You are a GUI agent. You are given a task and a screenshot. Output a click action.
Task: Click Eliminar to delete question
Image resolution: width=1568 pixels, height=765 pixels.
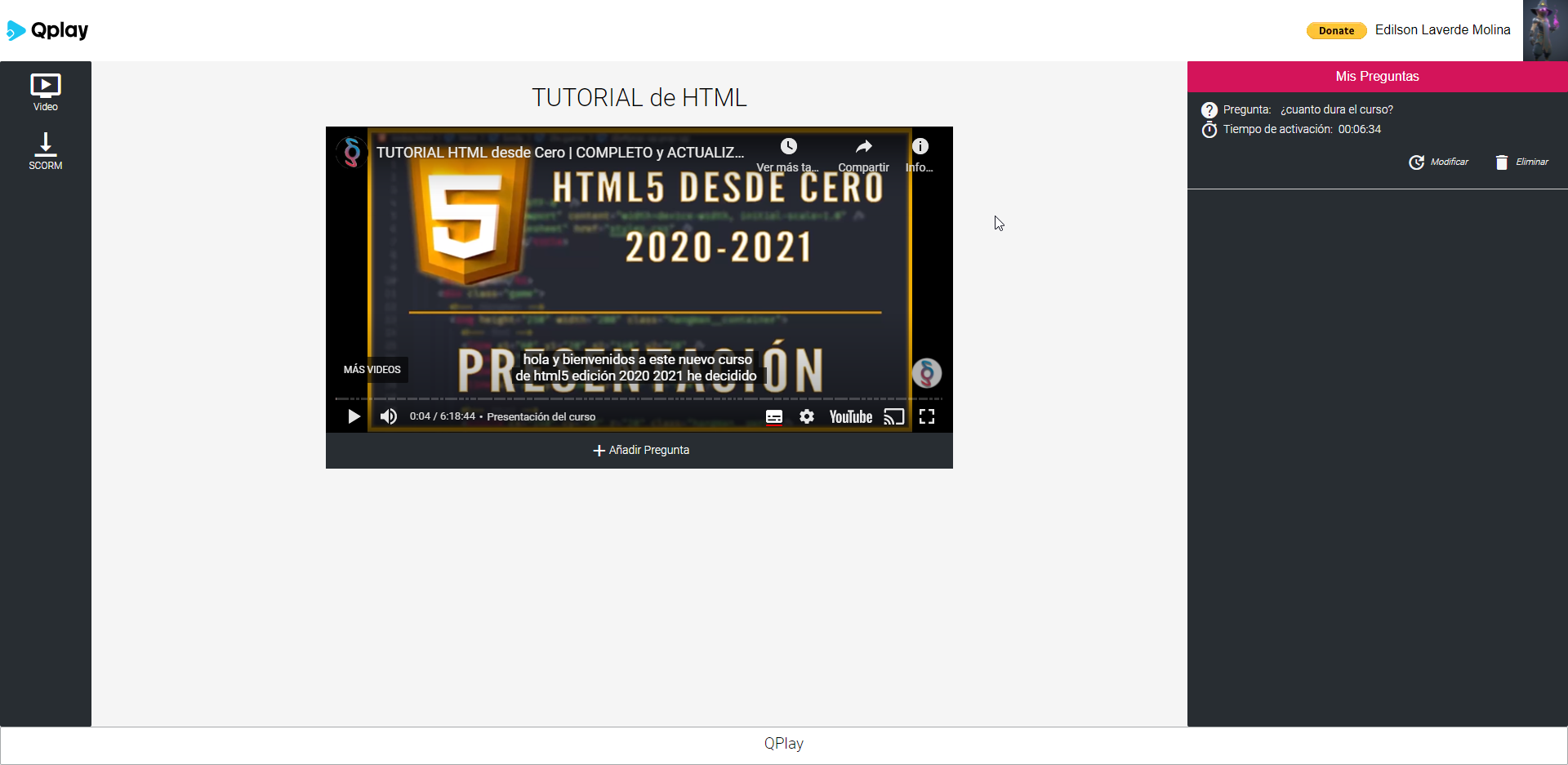tap(1522, 162)
